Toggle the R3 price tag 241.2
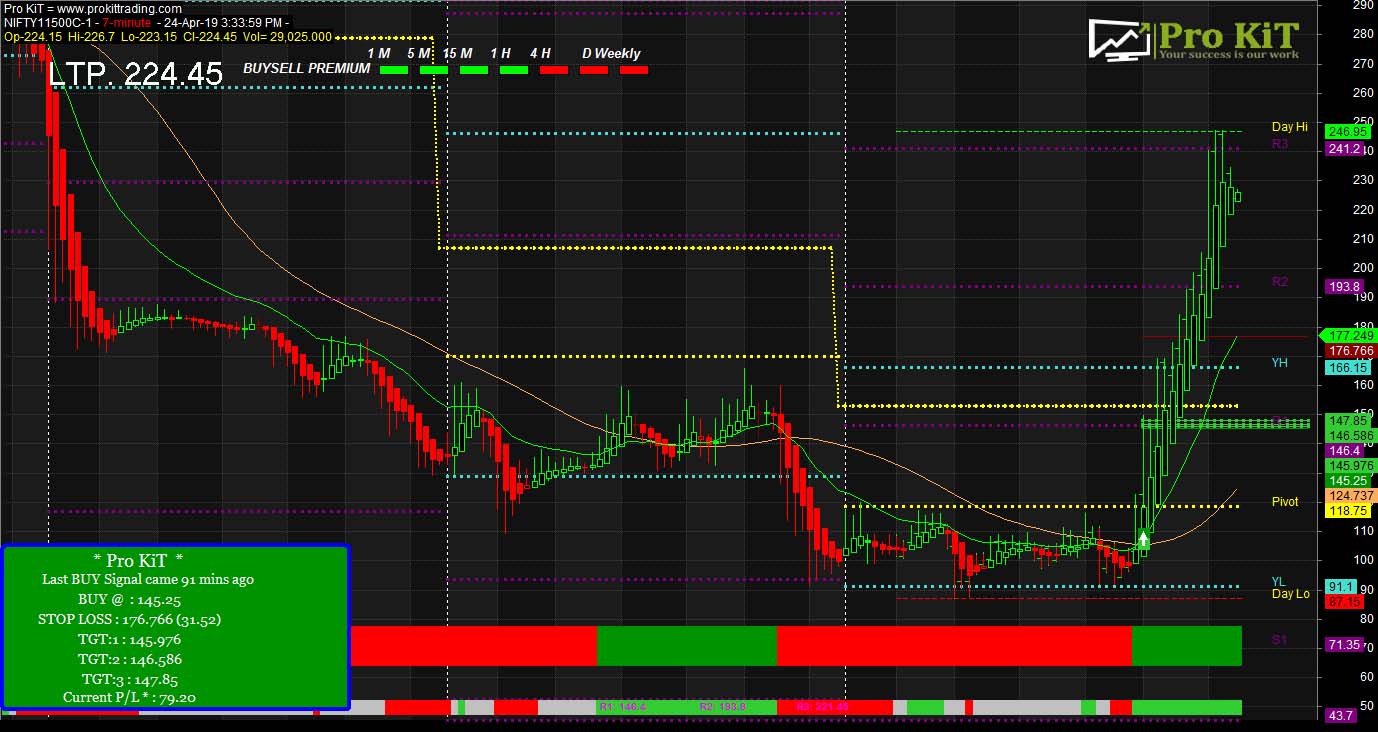Image resolution: width=1378 pixels, height=732 pixels. click(1344, 149)
